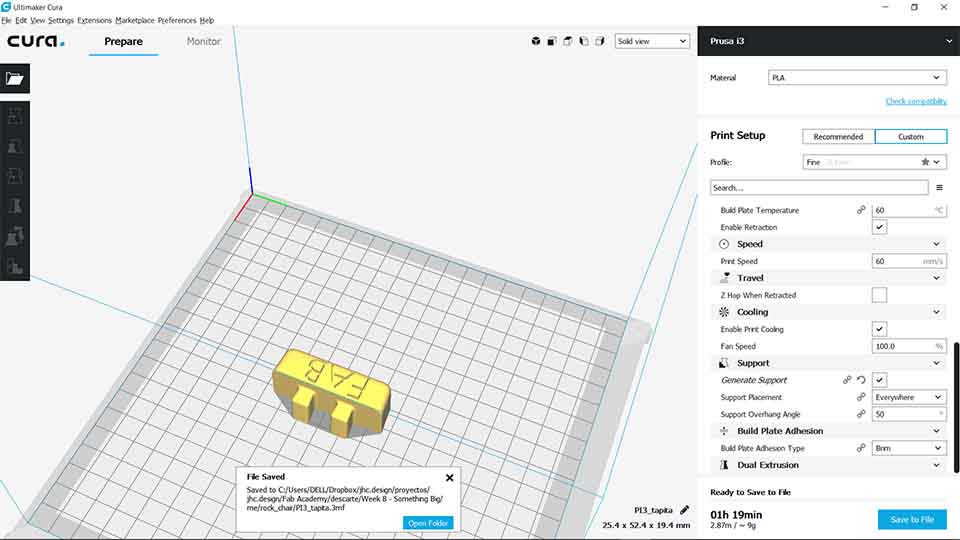The image size is (960, 540).
Task: Collapse the Build Plate Adhesion section
Action: click(828, 431)
